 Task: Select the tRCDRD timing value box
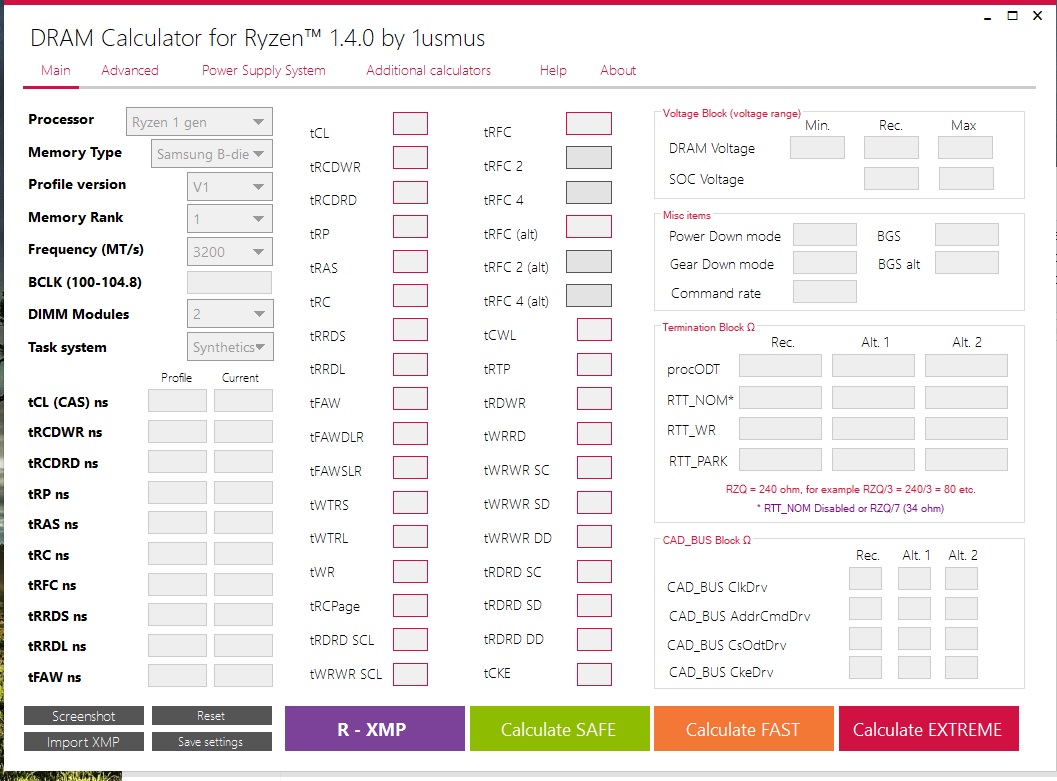(411, 192)
